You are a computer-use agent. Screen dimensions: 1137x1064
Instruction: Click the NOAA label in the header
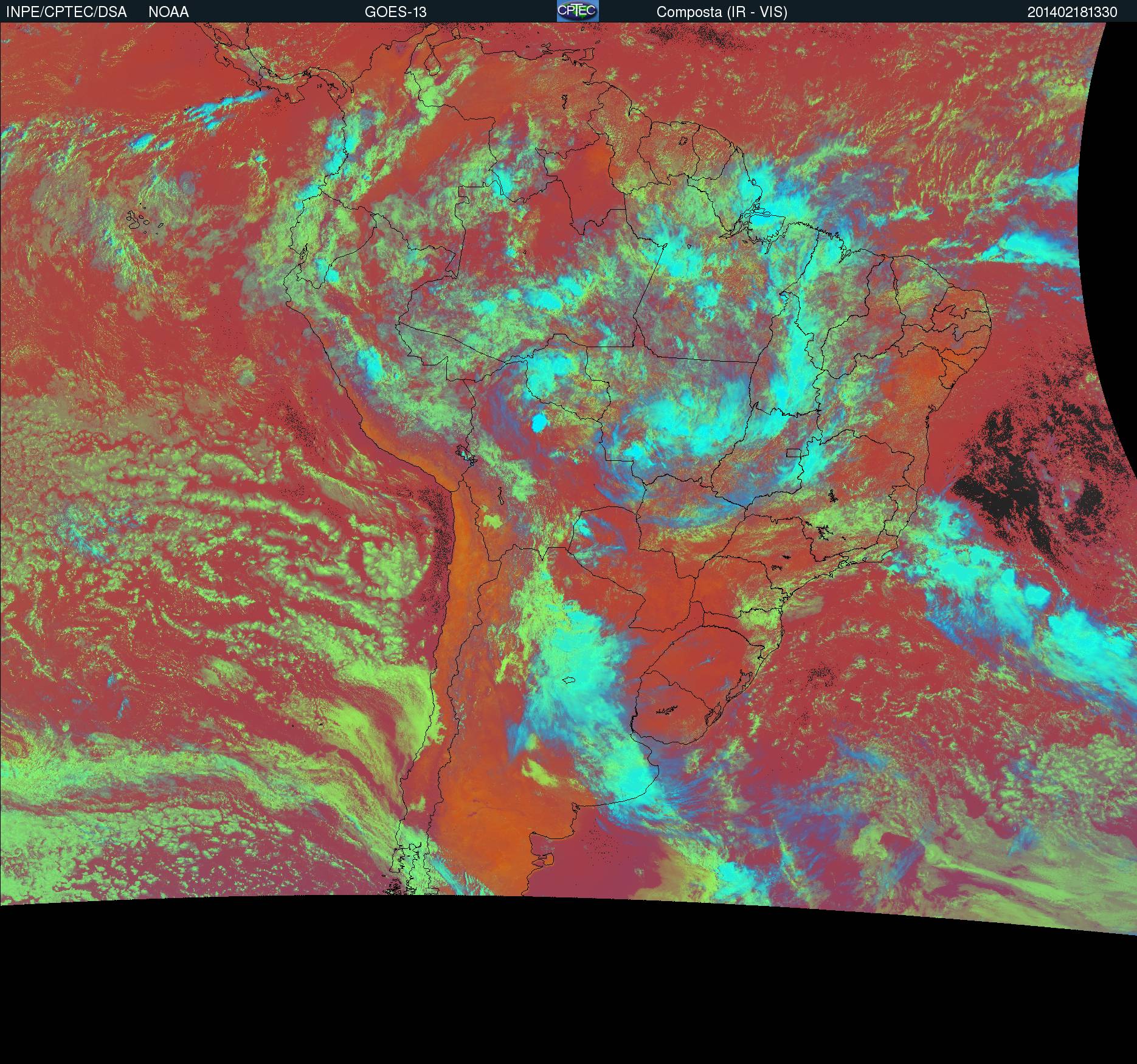(x=168, y=12)
